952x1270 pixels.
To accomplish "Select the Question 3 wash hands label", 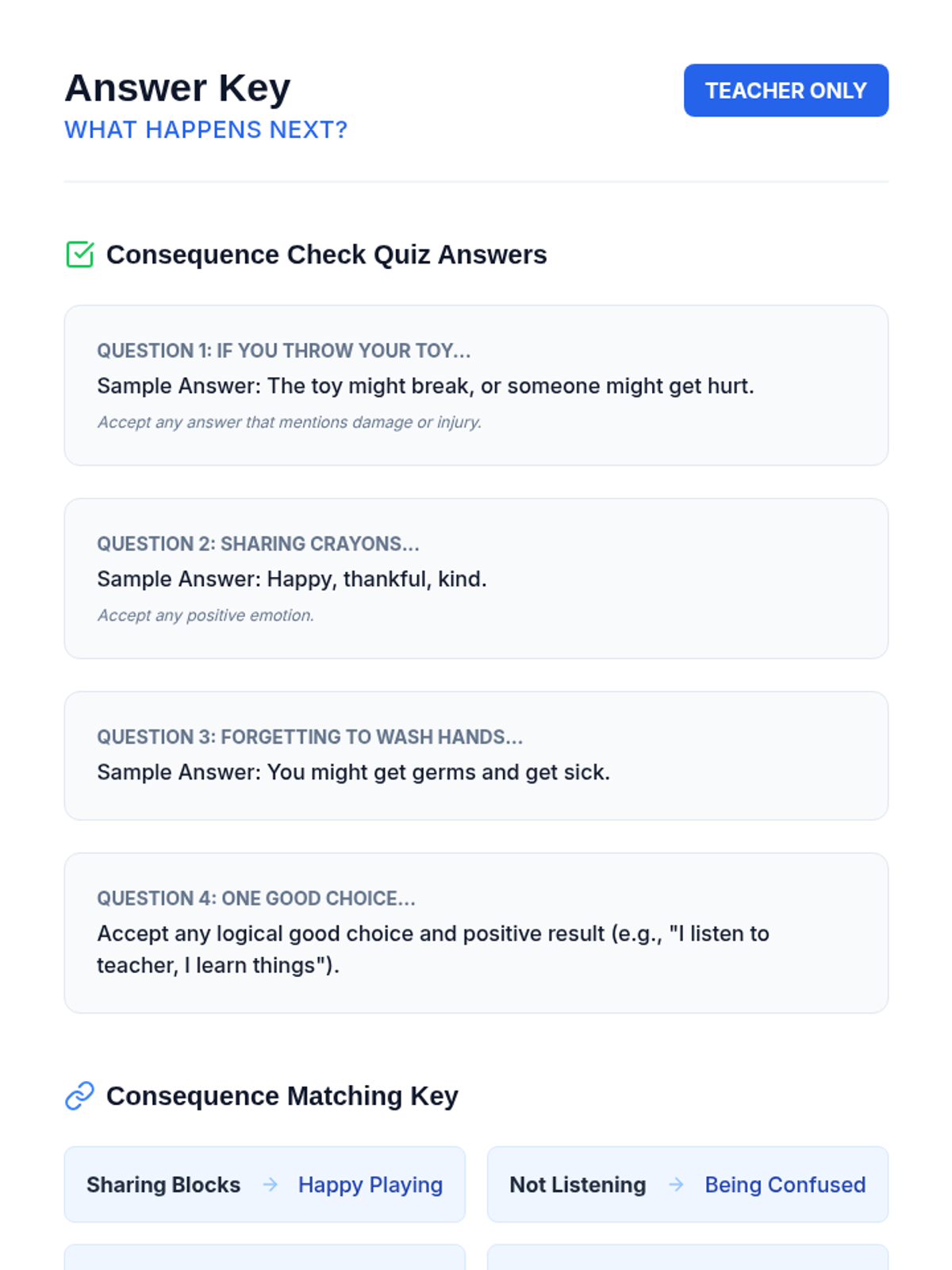I will click(309, 737).
